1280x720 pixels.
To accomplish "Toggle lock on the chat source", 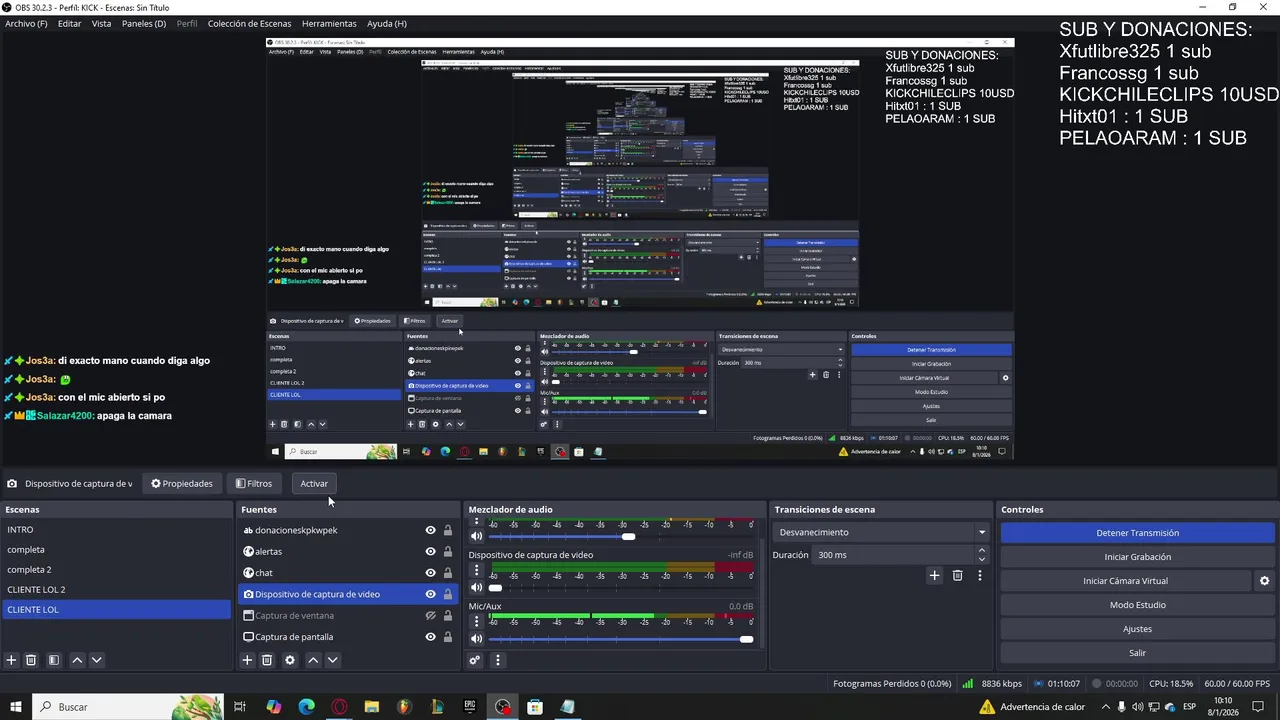I will tap(448, 573).
